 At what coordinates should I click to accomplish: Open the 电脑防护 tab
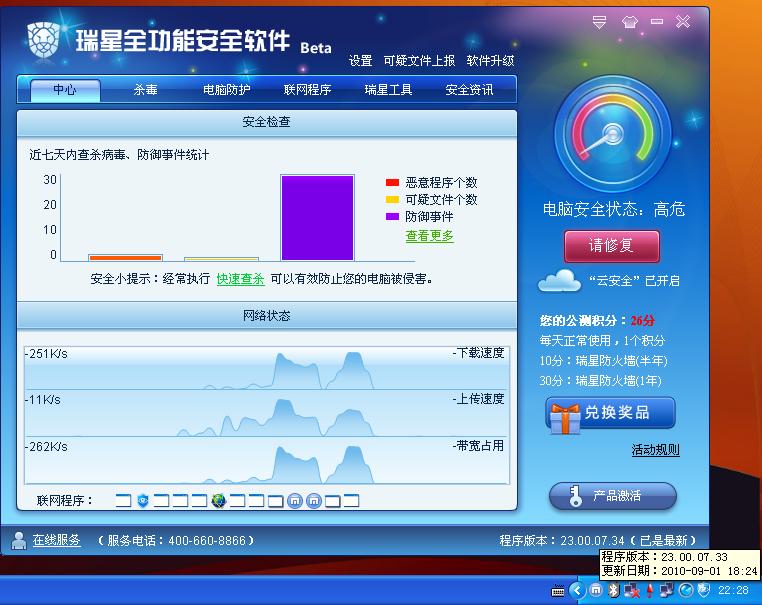[226, 90]
